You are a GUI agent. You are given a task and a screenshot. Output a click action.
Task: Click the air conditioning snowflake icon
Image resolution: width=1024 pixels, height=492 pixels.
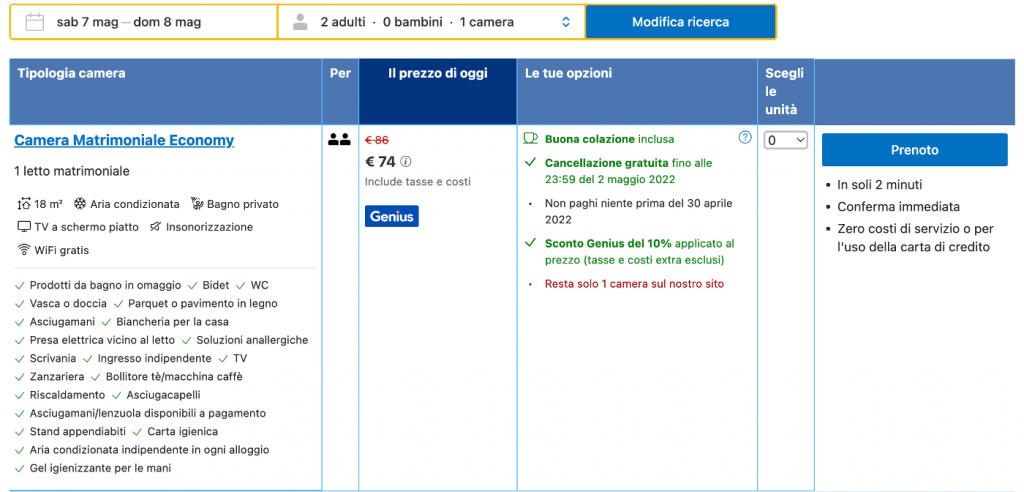click(x=80, y=204)
